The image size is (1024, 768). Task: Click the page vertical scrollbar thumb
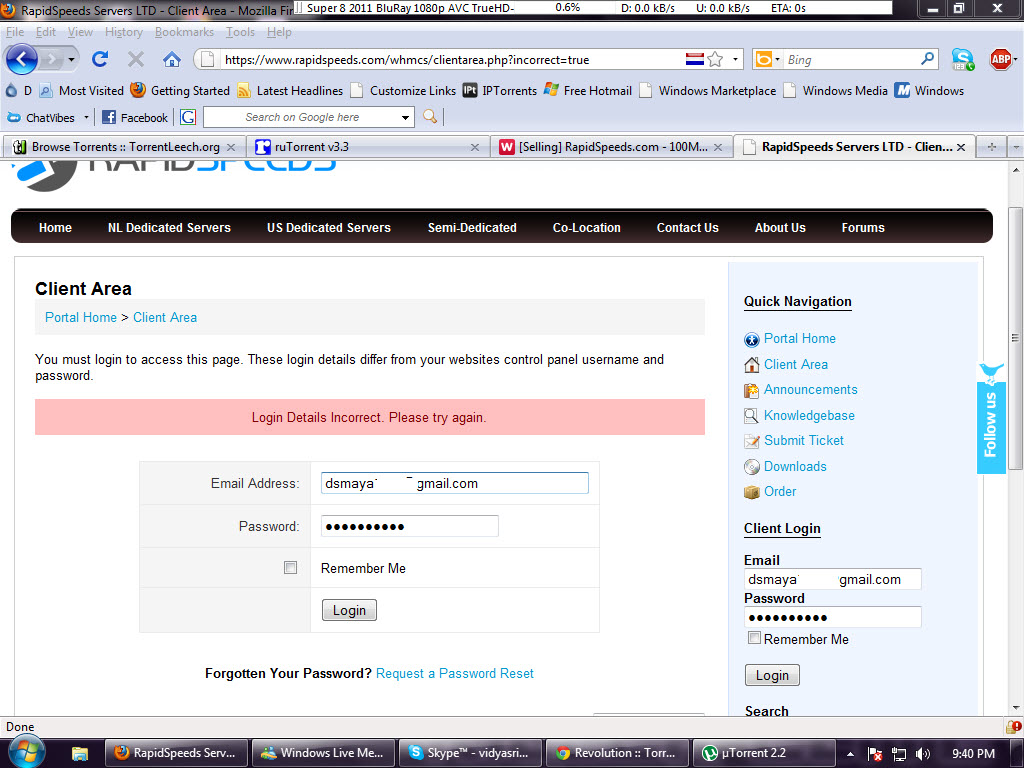(1015, 338)
